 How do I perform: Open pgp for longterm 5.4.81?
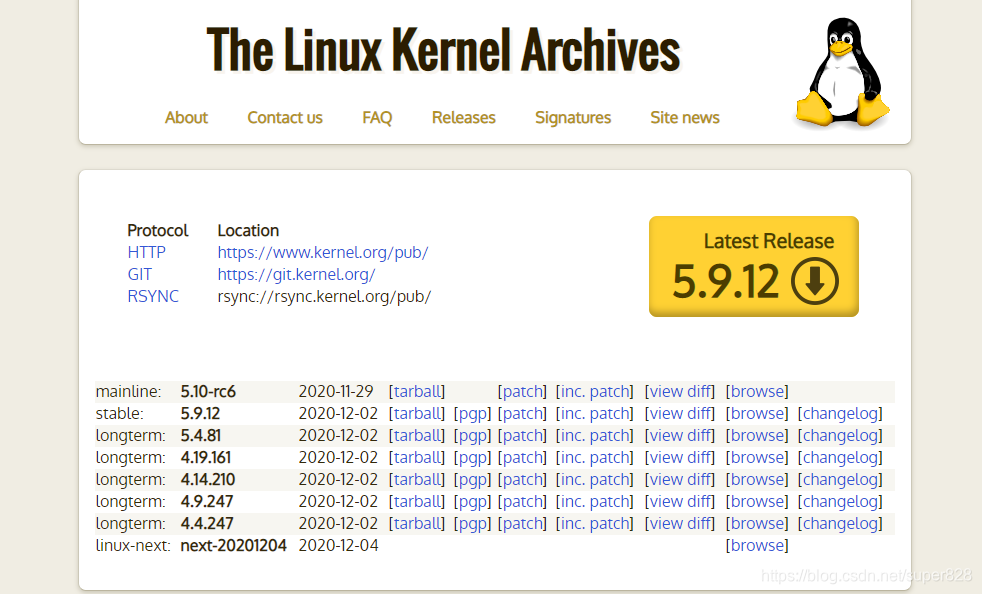472,435
